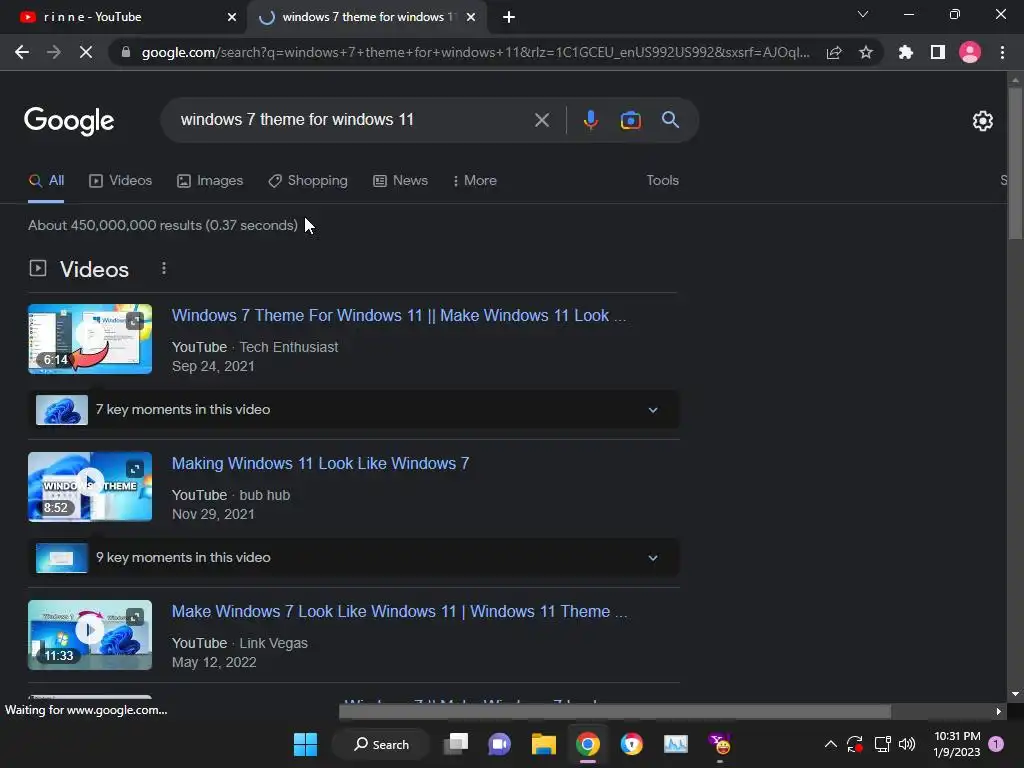Close the rinne - YouTube tab
The height and width of the screenshot is (768, 1024).
[x=232, y=17]
